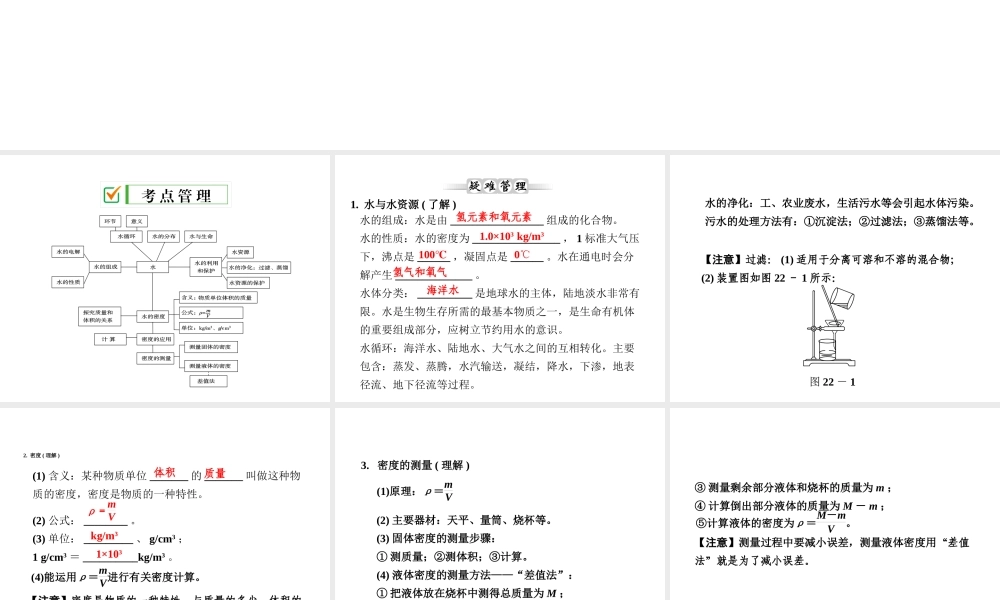
Task: Click the red answer kg/m³ after (3) 单位
Action: [x=104, y=536]
